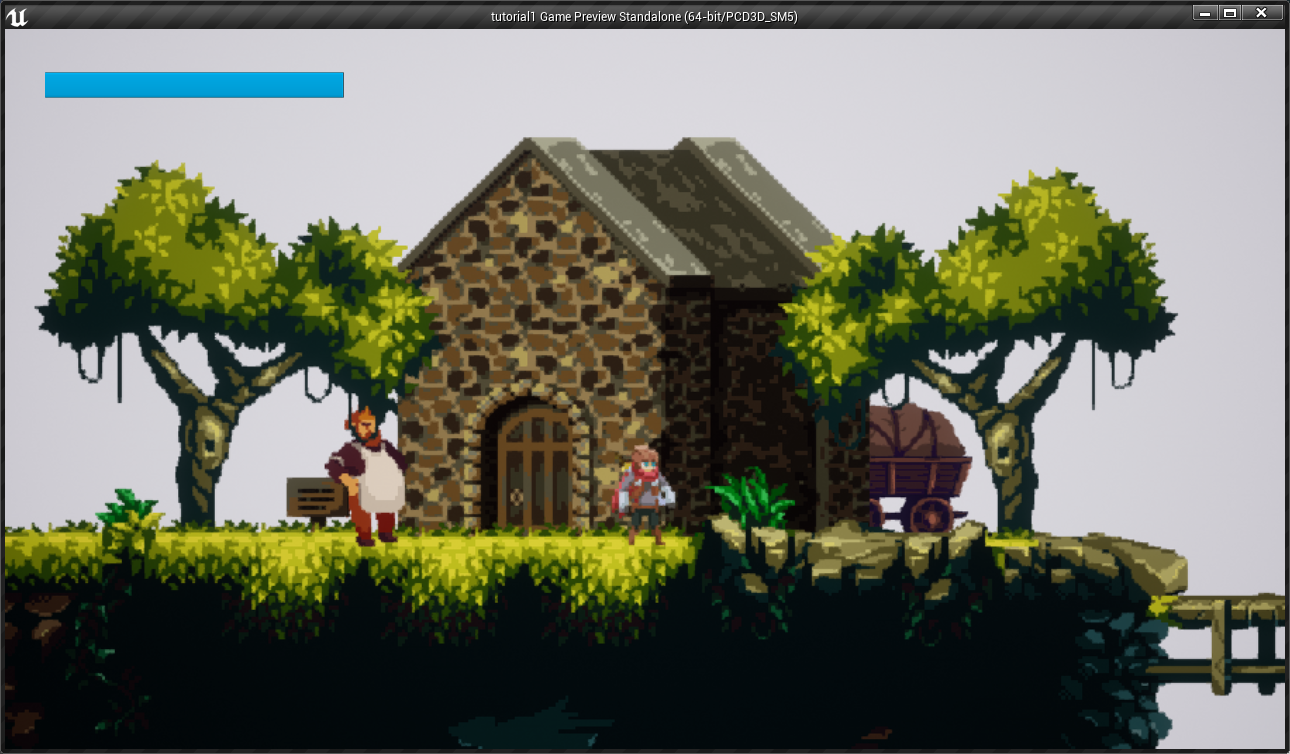The width and height of the screenshot is (1290, 754).
Task: Click the wooden signpost beside the shopkeeper
Action: (x=315, y=499)
